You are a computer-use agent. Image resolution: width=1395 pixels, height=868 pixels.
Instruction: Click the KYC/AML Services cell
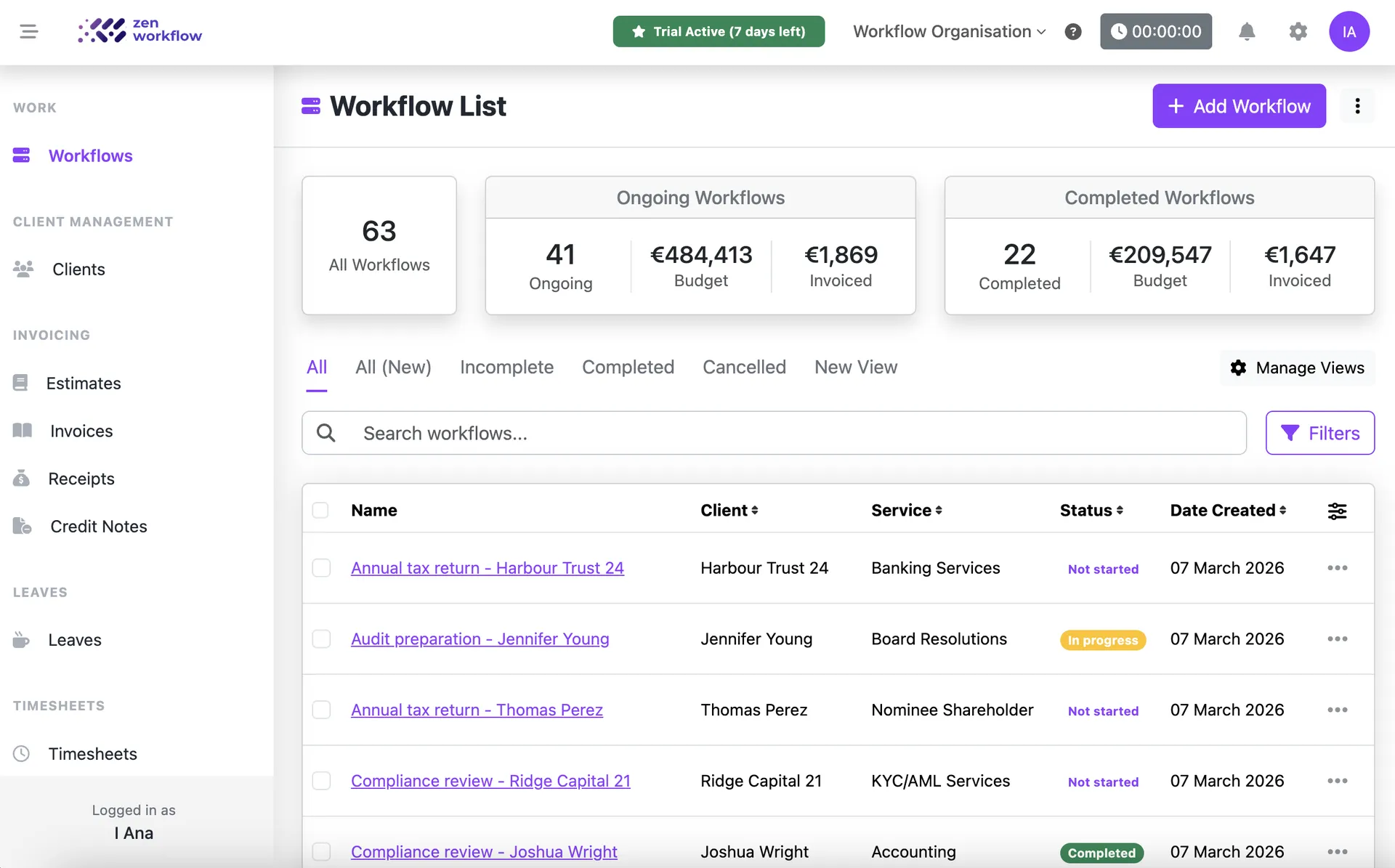[x=941, y=781]
